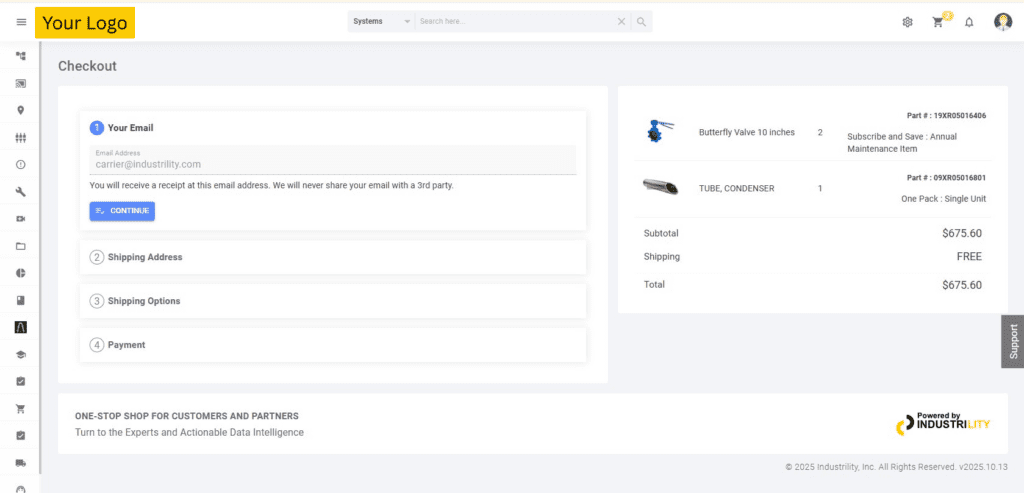Open the wrench maintenance sidebar icon
This screenshot has height=493, width=1024.
[21, 192]
